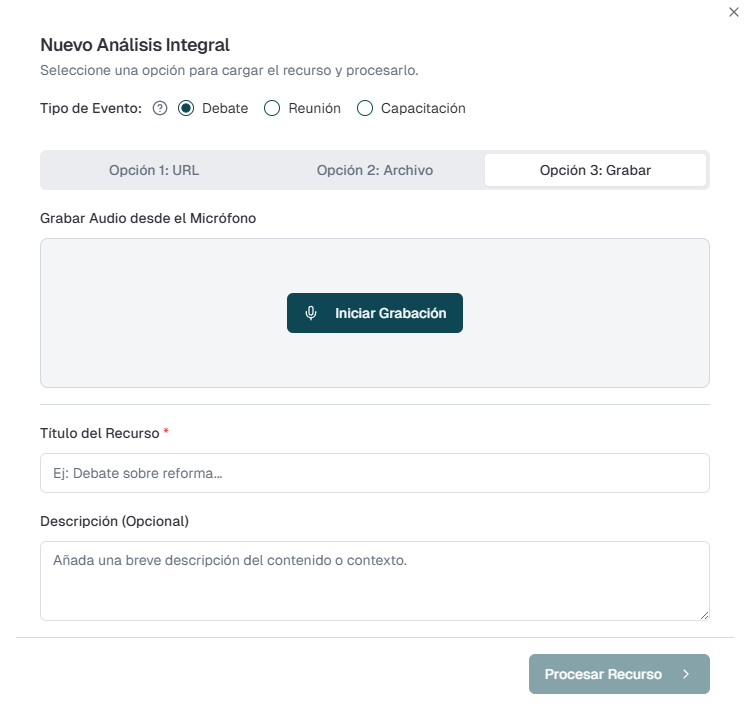Choose the Reunión radio option

tap(272, 108)
